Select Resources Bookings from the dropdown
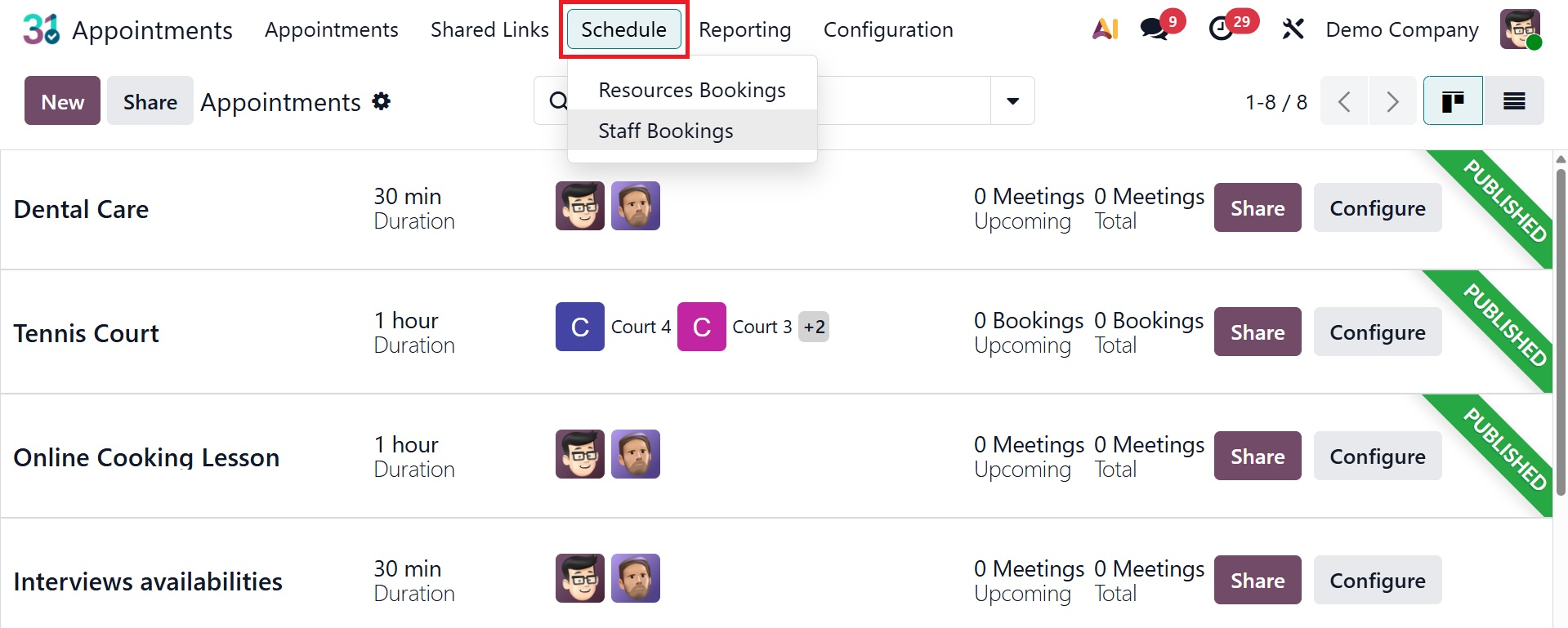This screenshot has height=628, width=1568. point(691,90)
